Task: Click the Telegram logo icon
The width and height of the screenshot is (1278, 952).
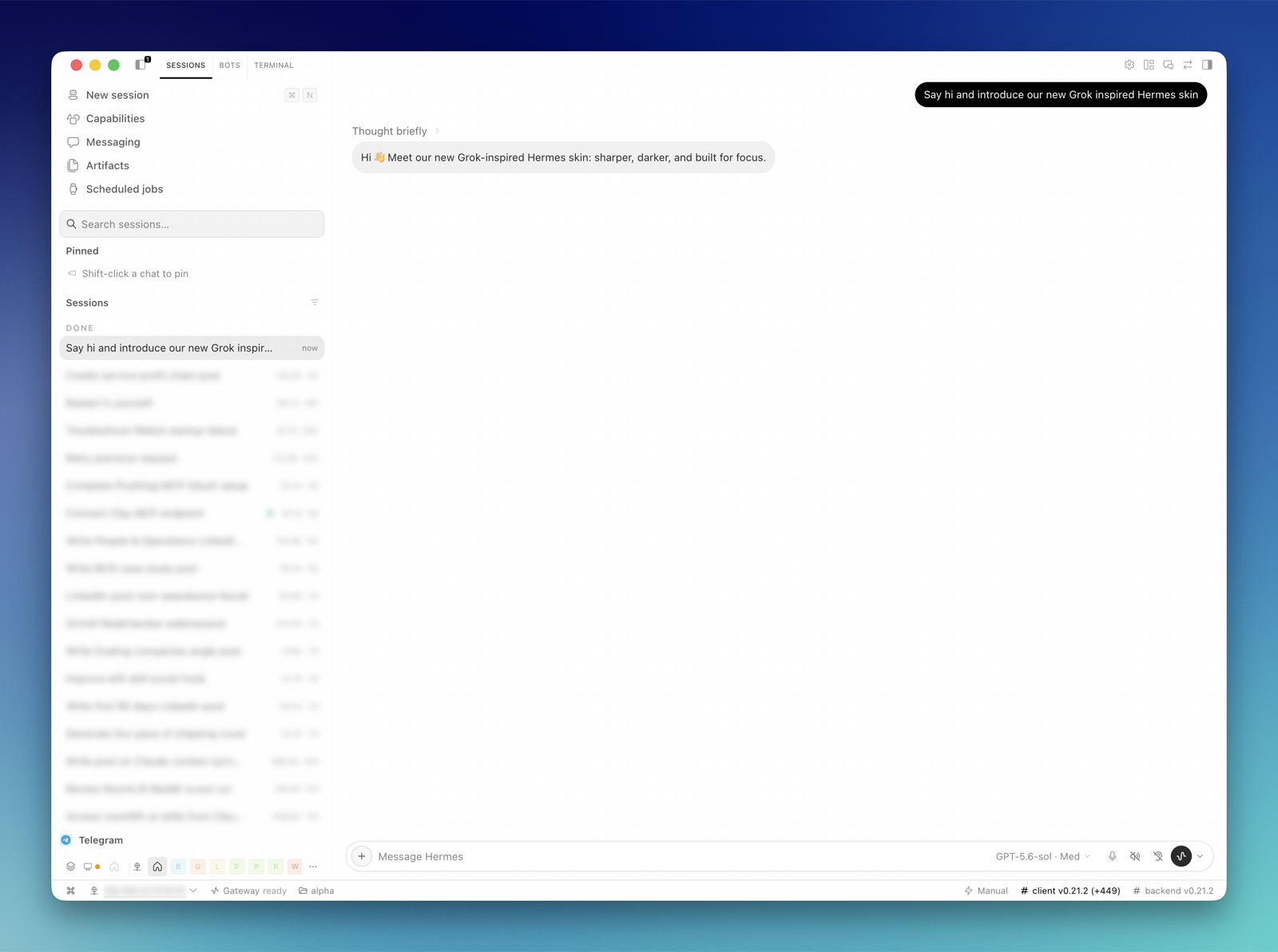Action: 66,840
